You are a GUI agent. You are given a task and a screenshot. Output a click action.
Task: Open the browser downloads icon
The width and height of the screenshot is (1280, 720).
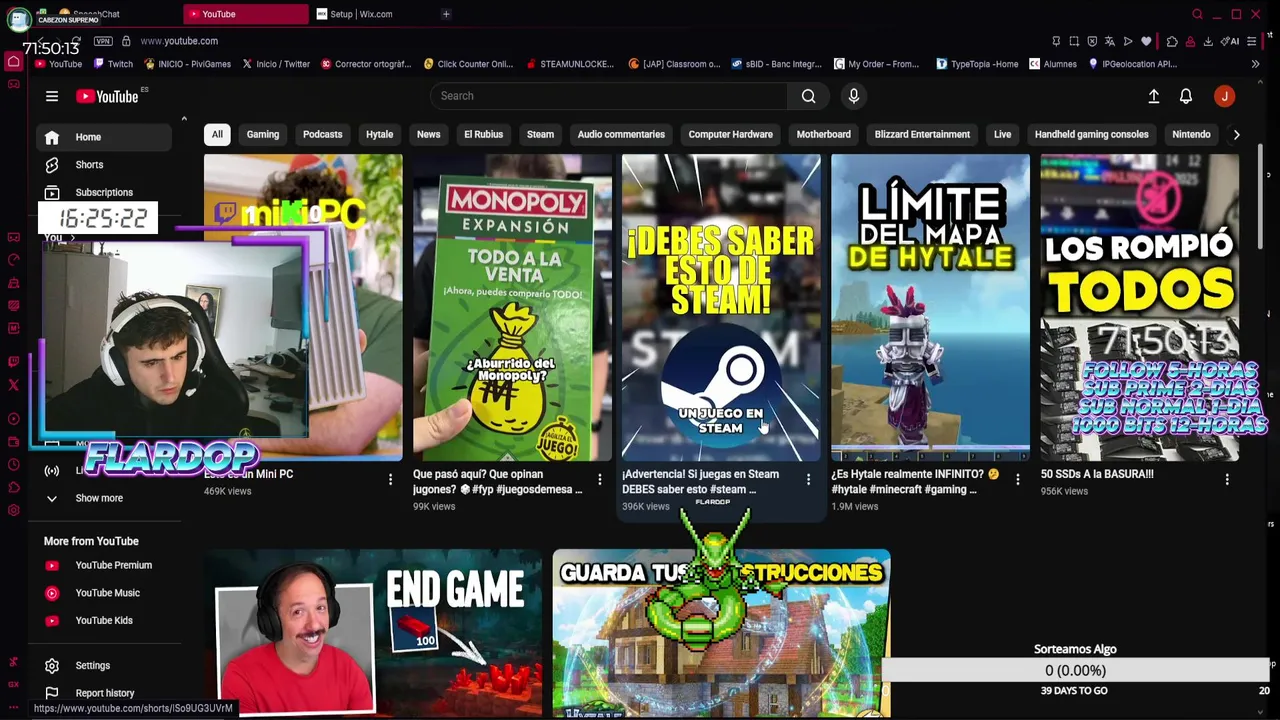pos(1208,41)
